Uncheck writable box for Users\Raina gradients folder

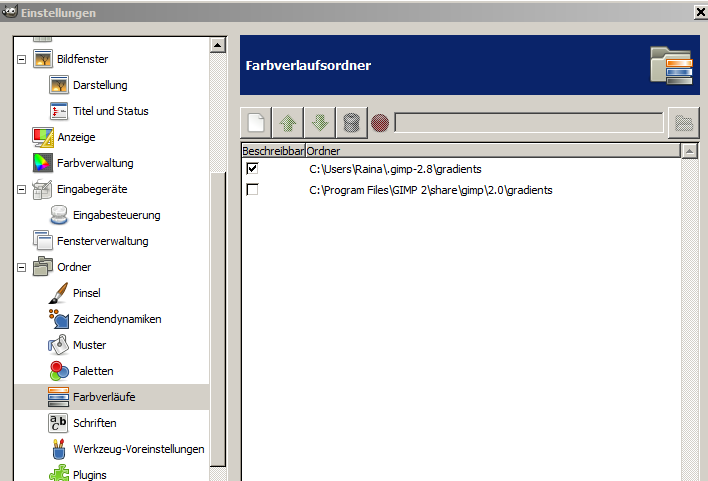point(252,168)
